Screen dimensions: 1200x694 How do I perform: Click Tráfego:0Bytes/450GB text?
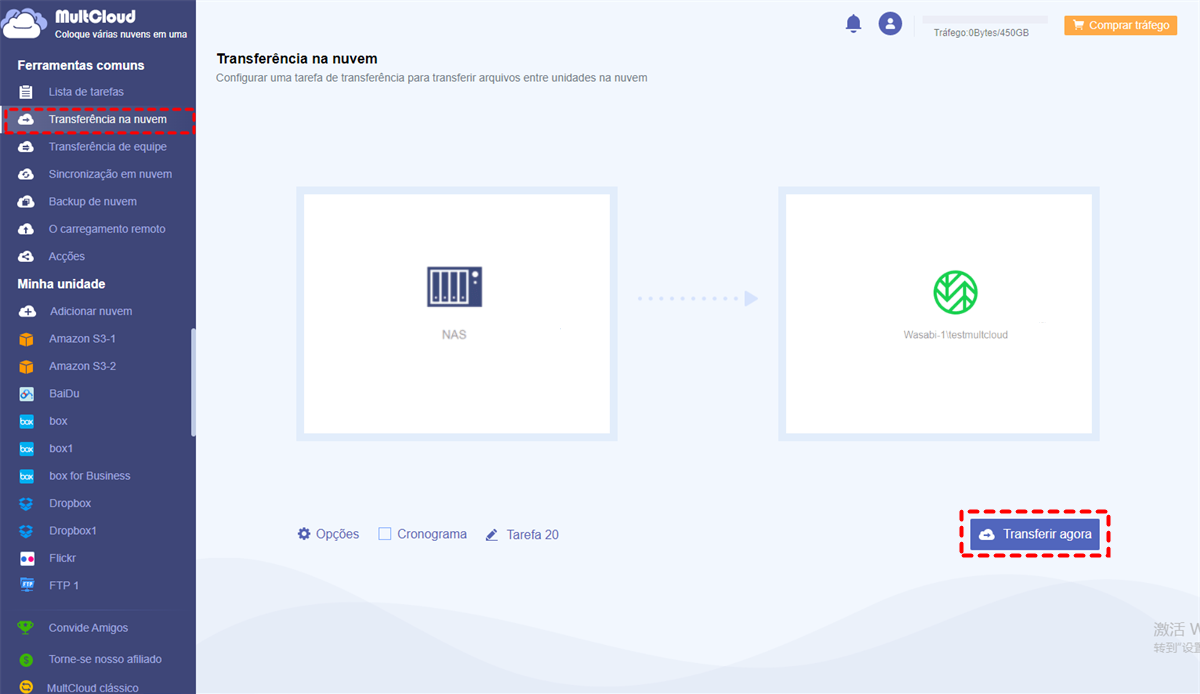coord(981,33)
